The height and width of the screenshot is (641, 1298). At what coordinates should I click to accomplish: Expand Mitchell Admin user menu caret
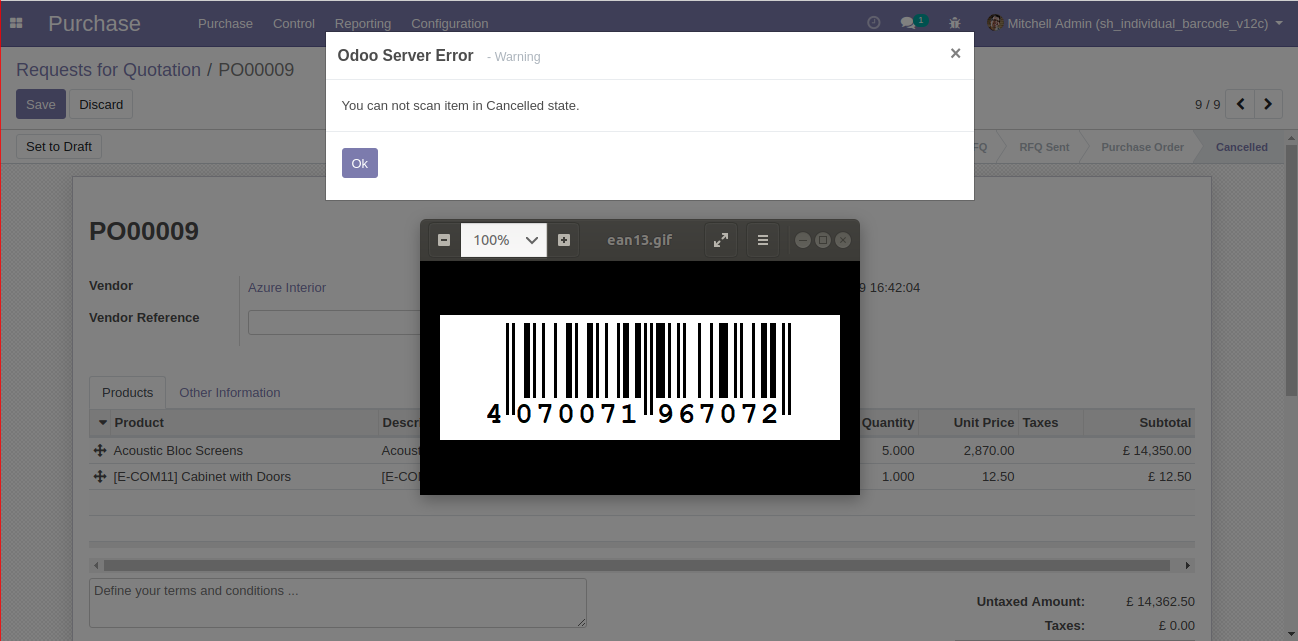[x=1279, y=23]
